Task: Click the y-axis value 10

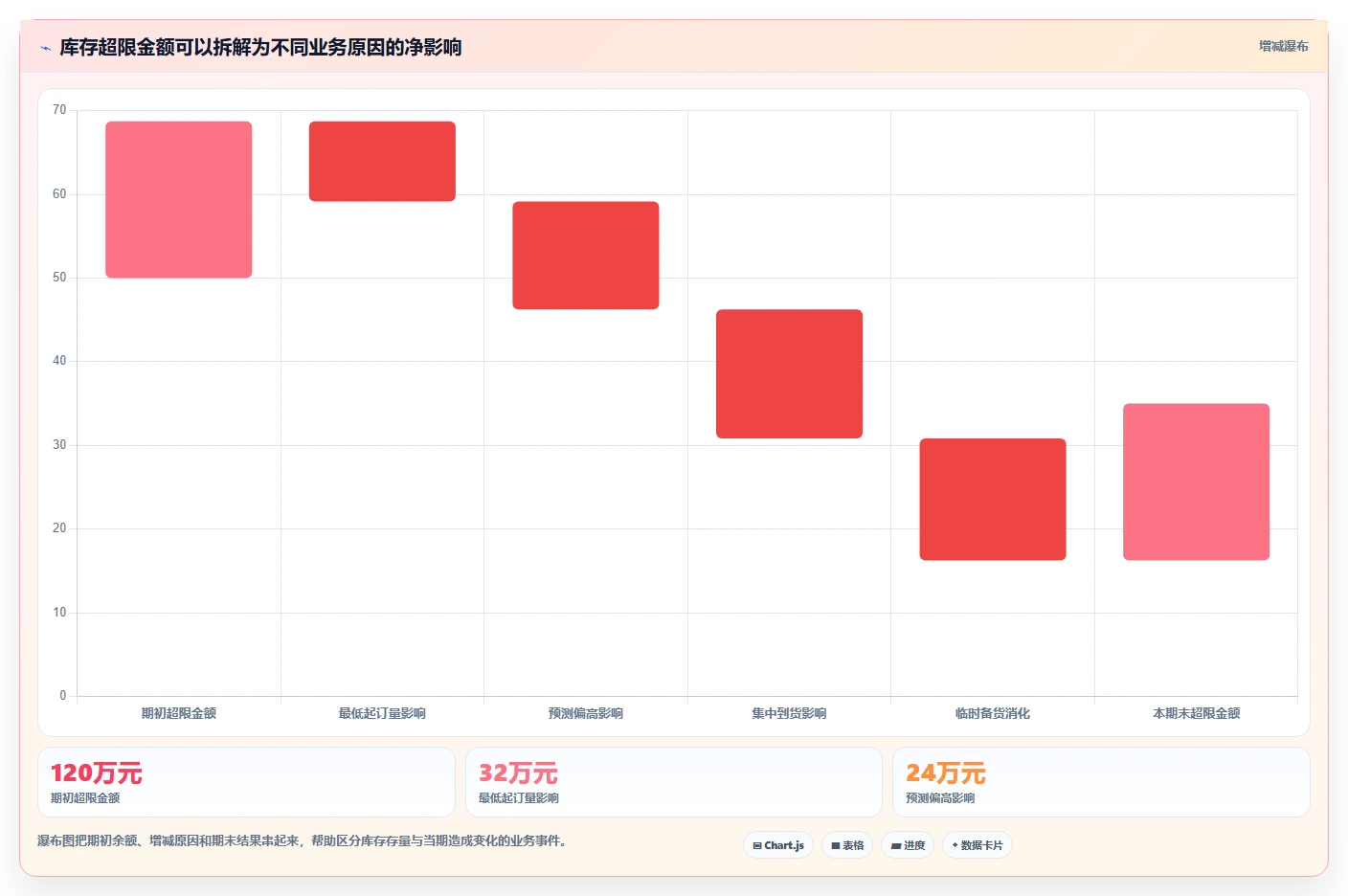Action: pyautogui.click(x=59, y=613)
